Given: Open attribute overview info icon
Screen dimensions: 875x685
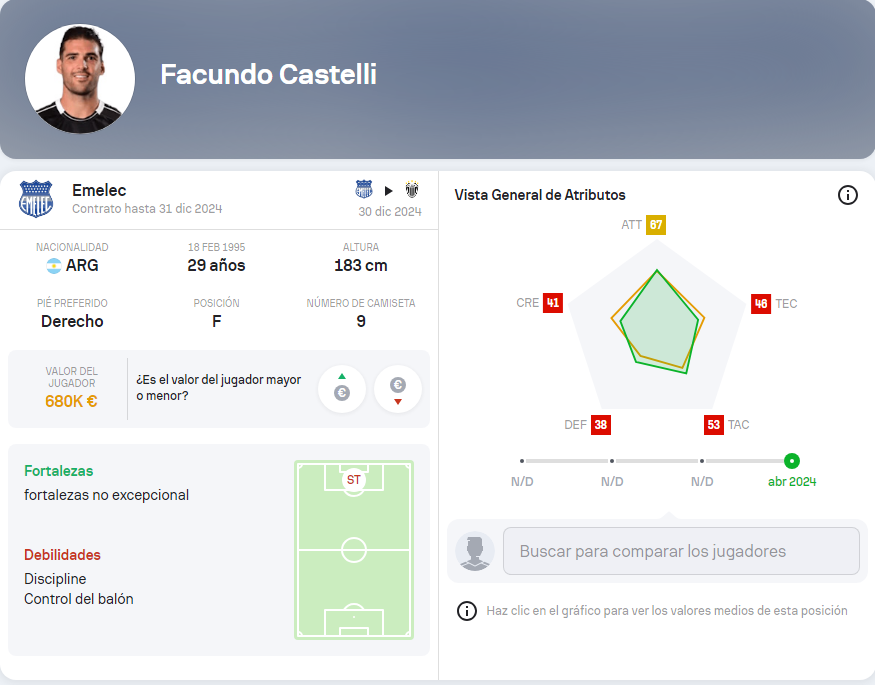Looking at the screenshot, I should [x=848, y=195].
